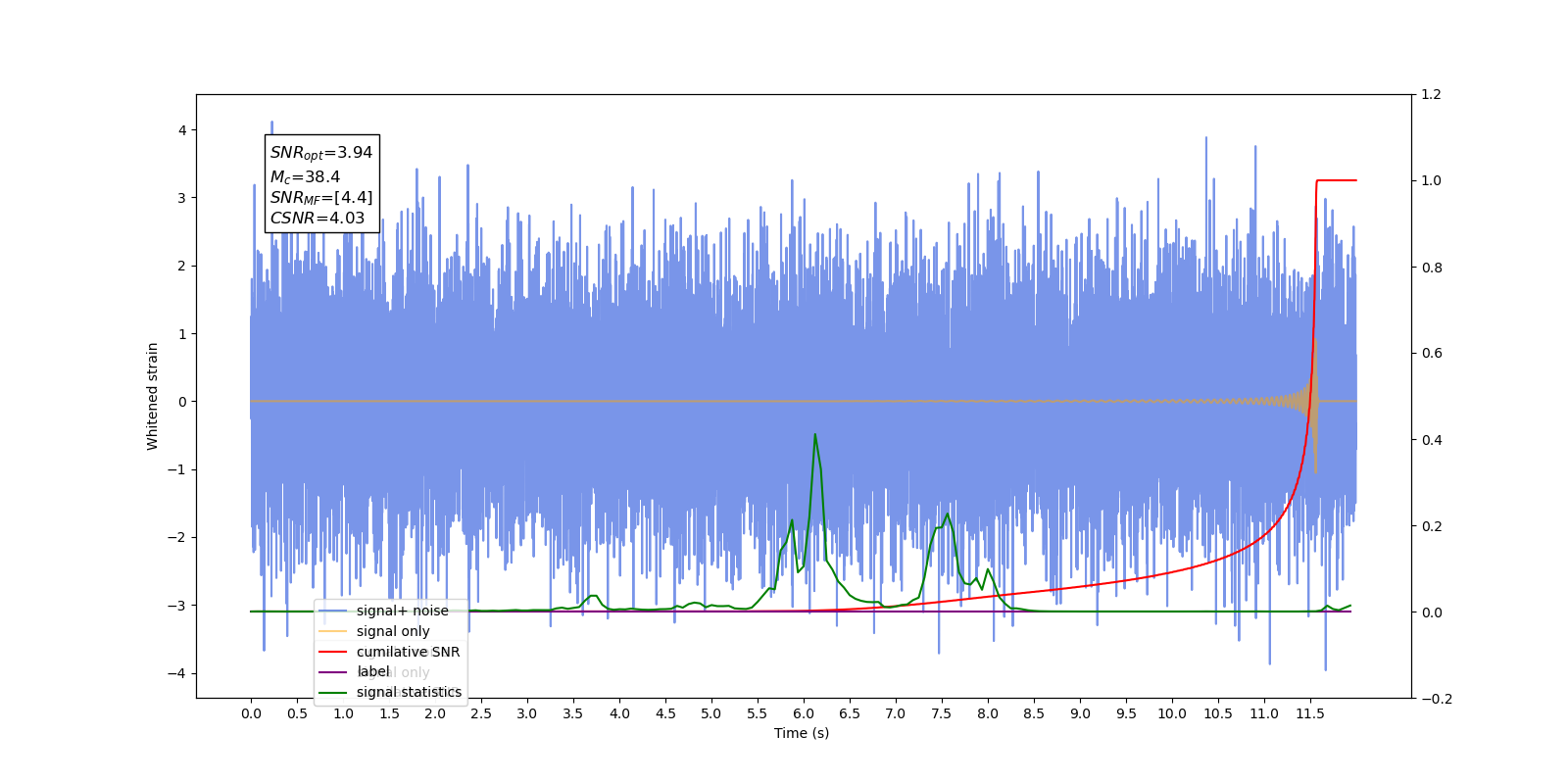Click the tallest green signal statistics peak
The width and height of the screenshot is (1568, 784).
(x=814, y=435)
